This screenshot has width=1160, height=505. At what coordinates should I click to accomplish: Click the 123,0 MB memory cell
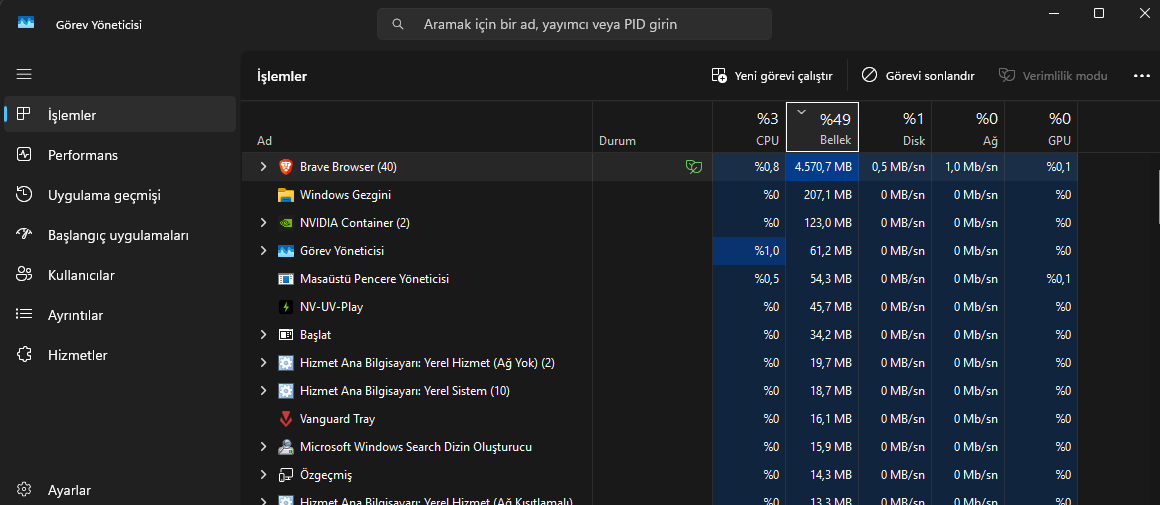pyautogui.click(x=822, y=223)
